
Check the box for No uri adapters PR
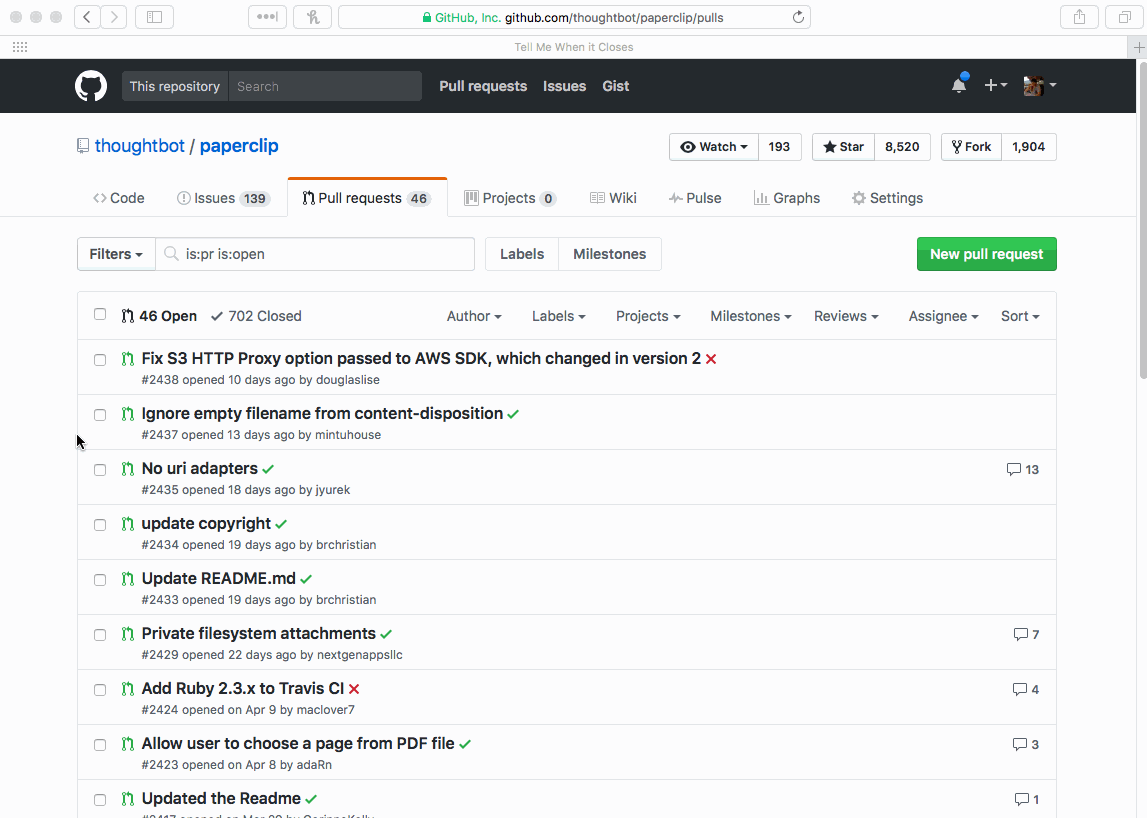(100, 470)
